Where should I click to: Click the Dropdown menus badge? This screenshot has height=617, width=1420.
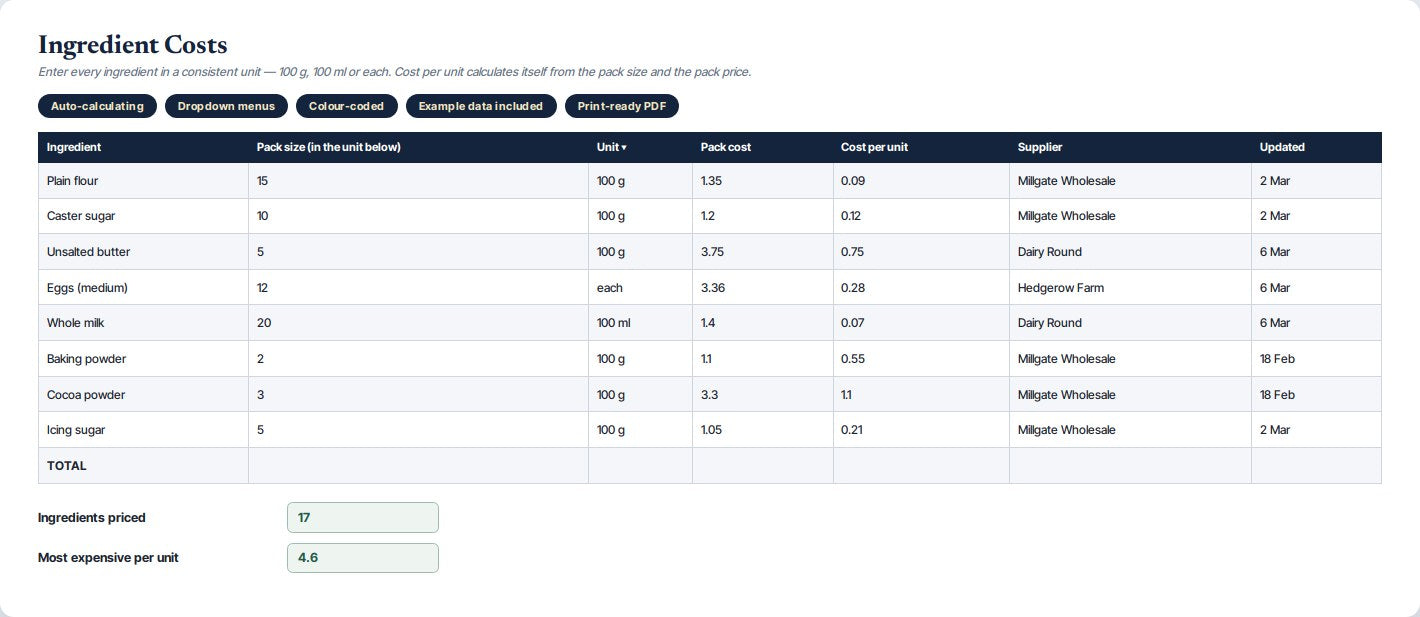226,106
